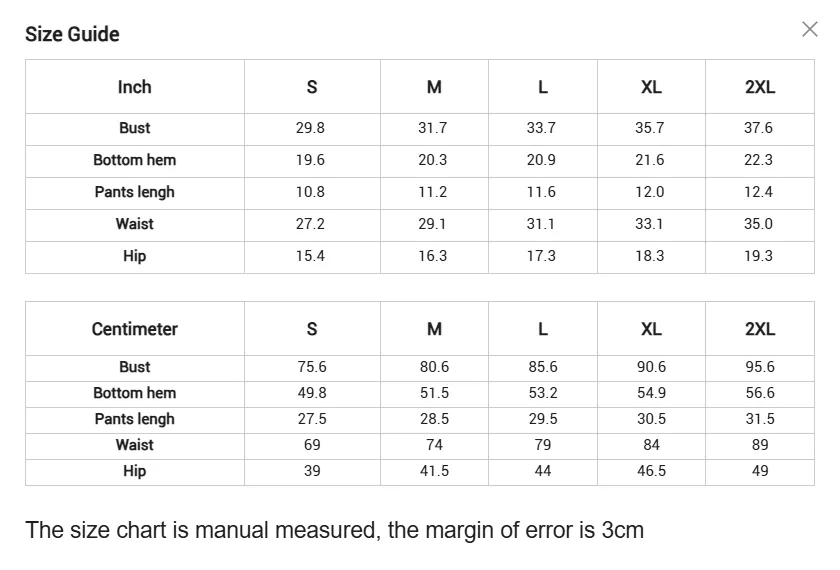Click the 2XL header in the Inch table
840x570 pixels.
click(759, 87)
